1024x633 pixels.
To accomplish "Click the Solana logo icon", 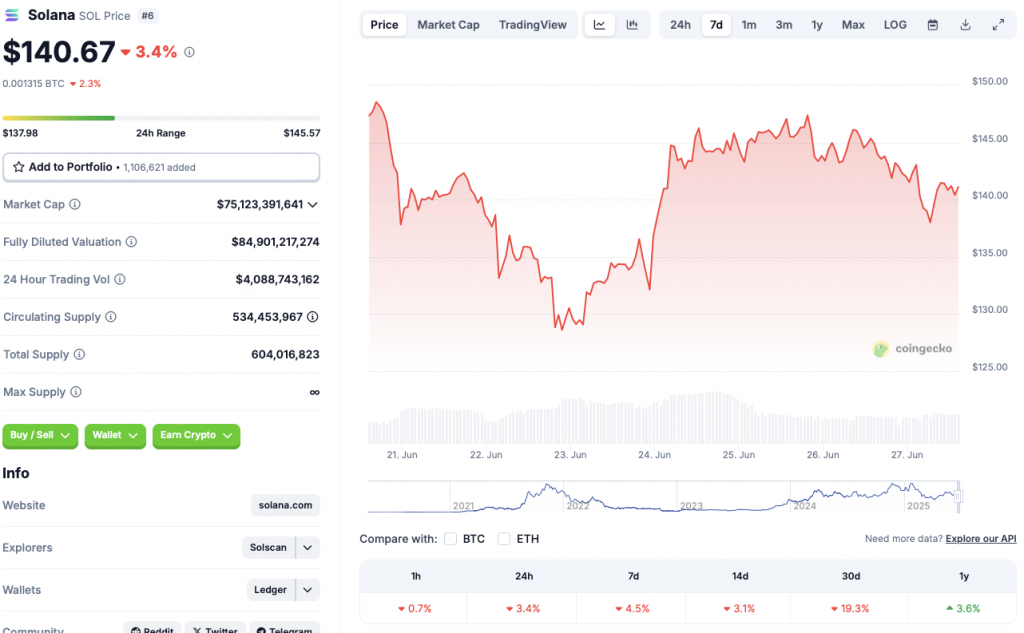I will point(12,15).
